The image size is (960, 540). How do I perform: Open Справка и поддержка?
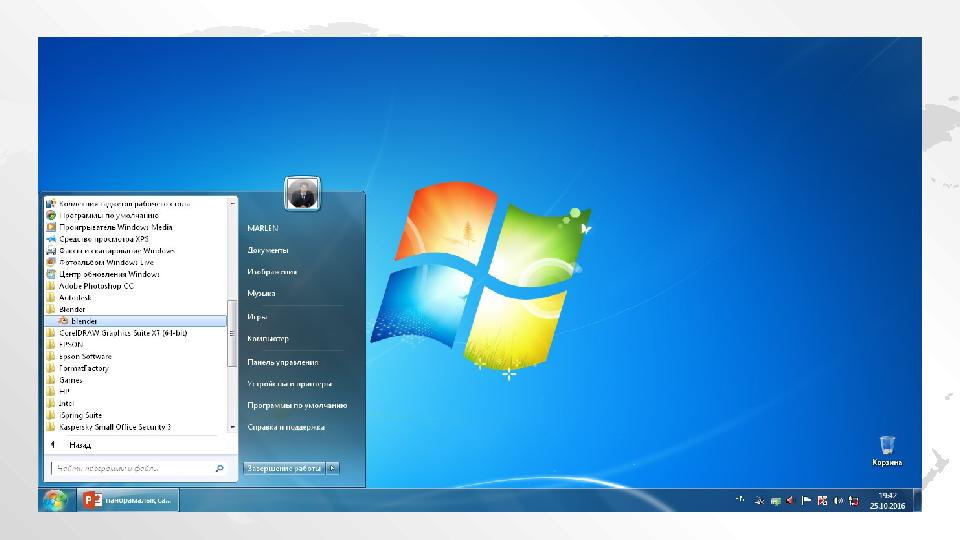pyautogui.click(x=286, y=427)
